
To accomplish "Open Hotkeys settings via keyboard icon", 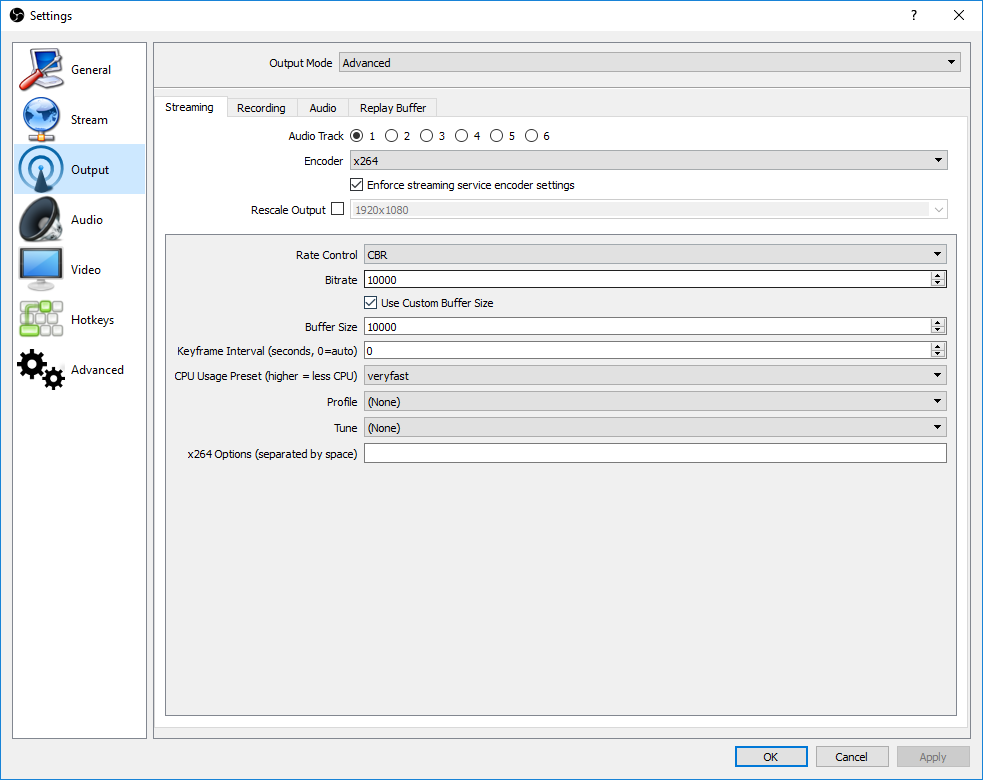I will 41,319.
